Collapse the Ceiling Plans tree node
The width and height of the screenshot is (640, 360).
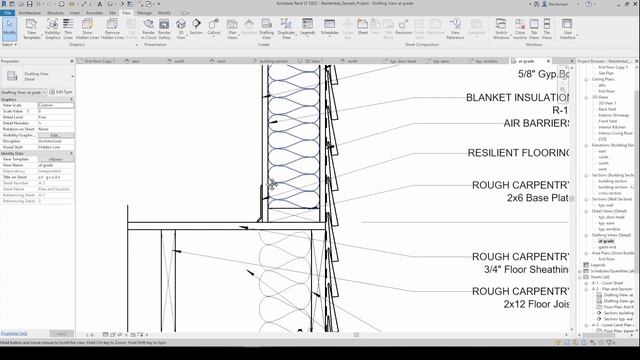[x=587, y=79]
